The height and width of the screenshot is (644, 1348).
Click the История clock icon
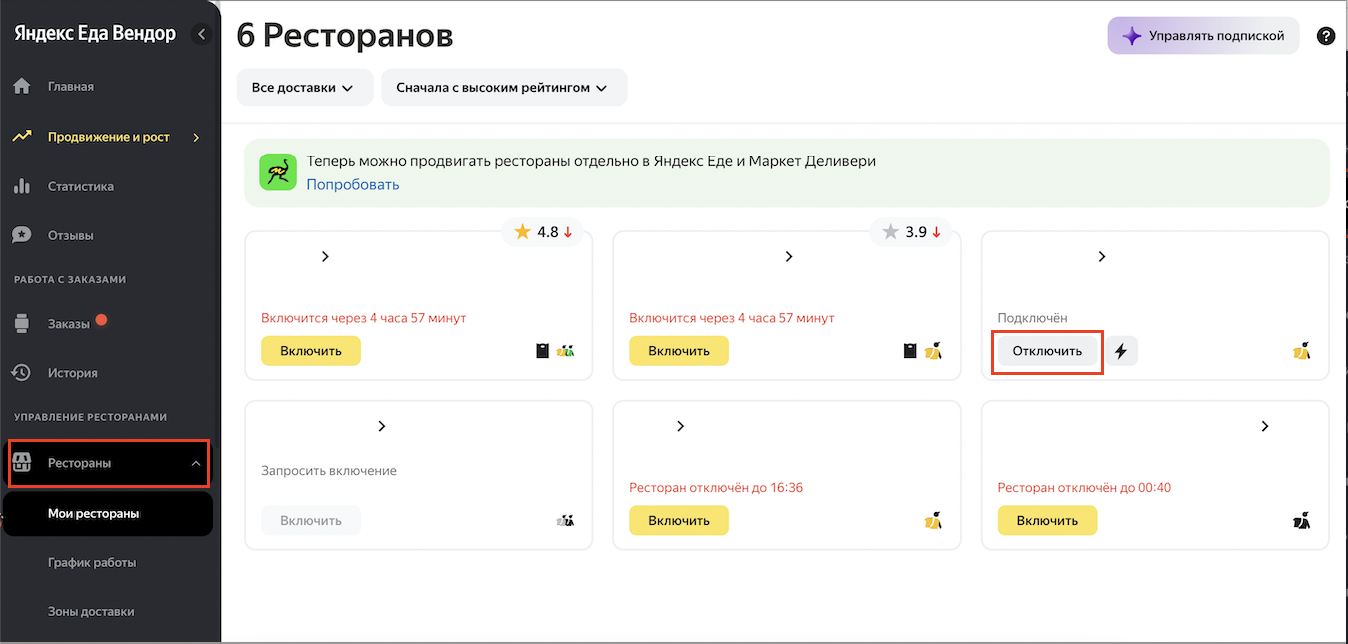21,373
